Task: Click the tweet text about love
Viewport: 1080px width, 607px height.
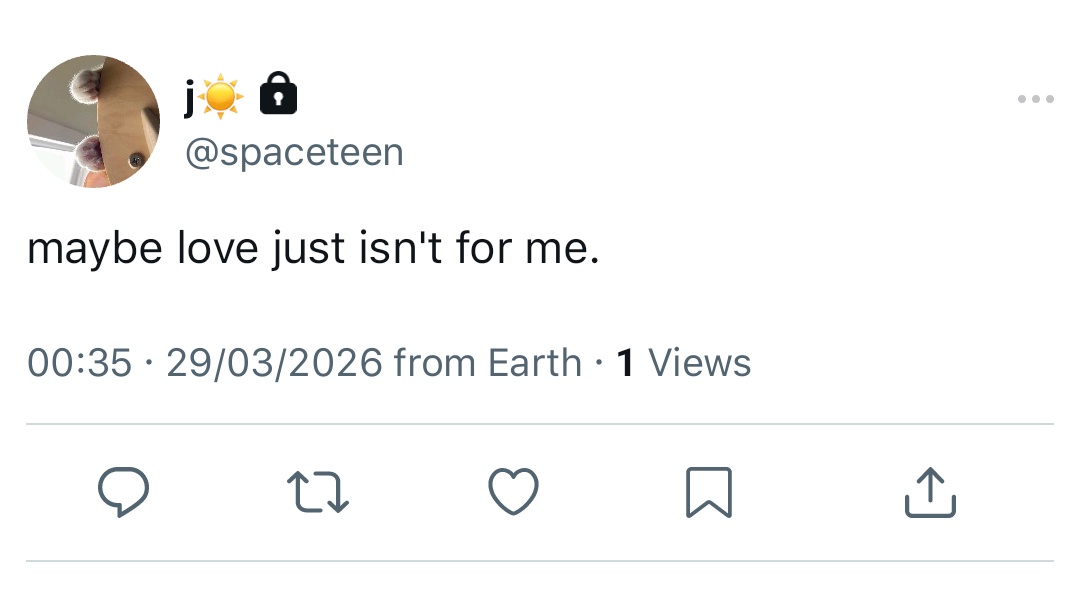Action: point(313,248)
